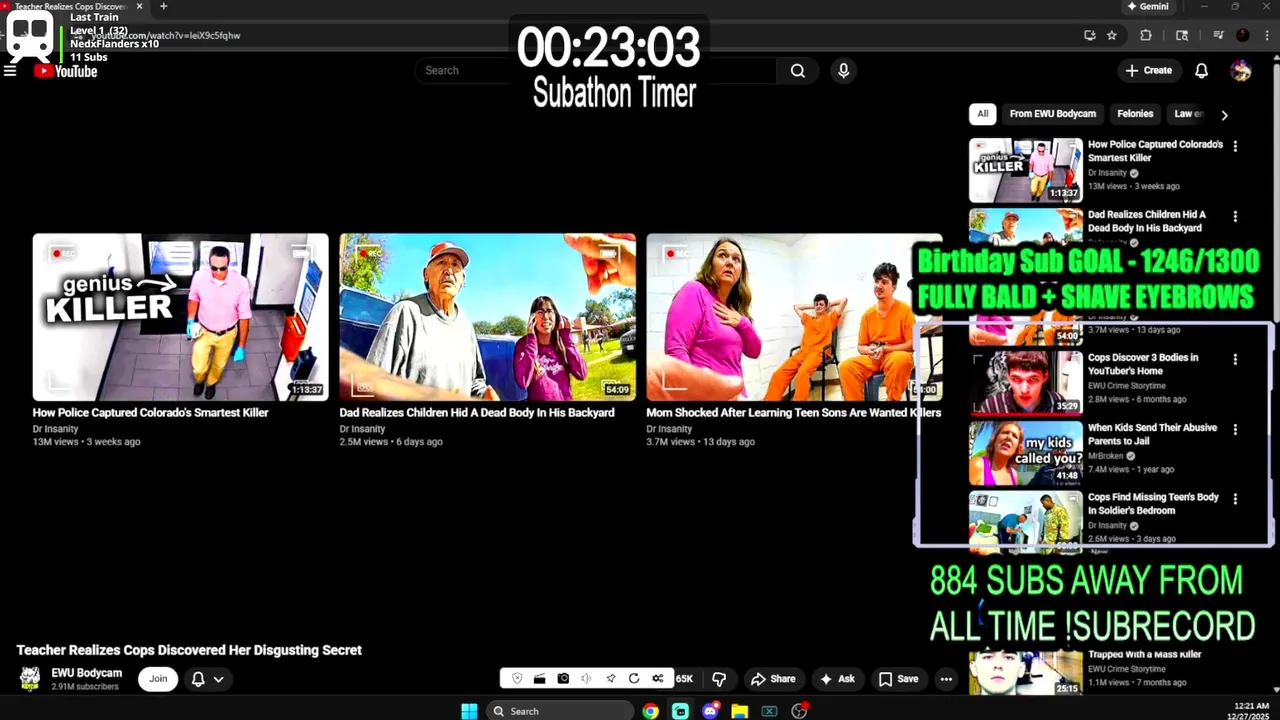1280x720 pixels.
Task: Save video to a playlist
Action: (x=898, y=679)
